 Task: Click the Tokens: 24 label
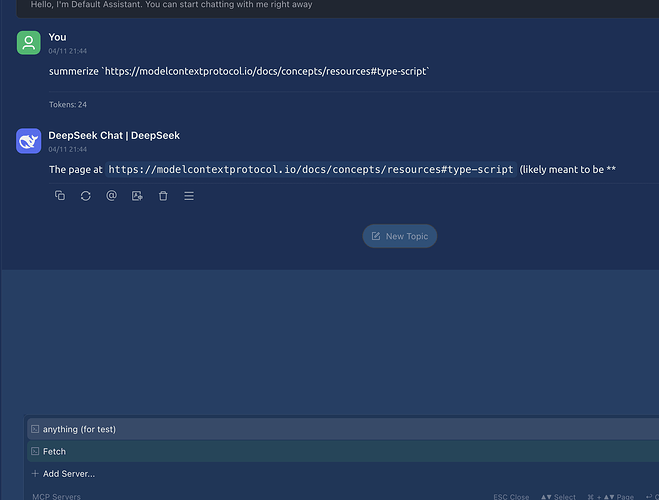[x=68, y=105]
